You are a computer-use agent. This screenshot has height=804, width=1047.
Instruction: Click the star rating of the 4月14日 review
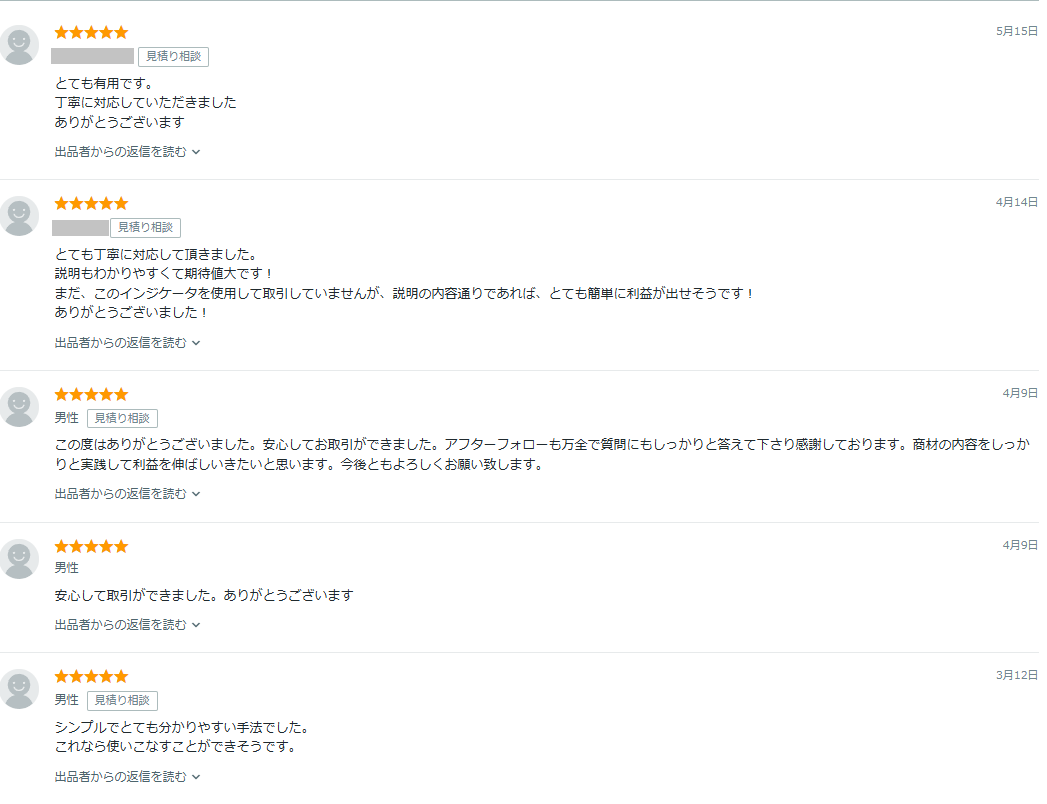[x=91, y=203]
